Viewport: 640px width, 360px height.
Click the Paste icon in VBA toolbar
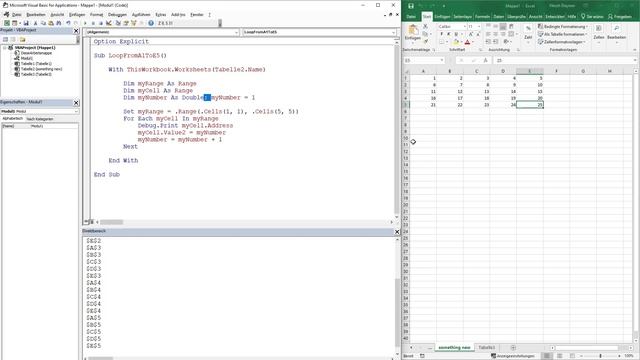pyautogui.click(x=51, y=23)
